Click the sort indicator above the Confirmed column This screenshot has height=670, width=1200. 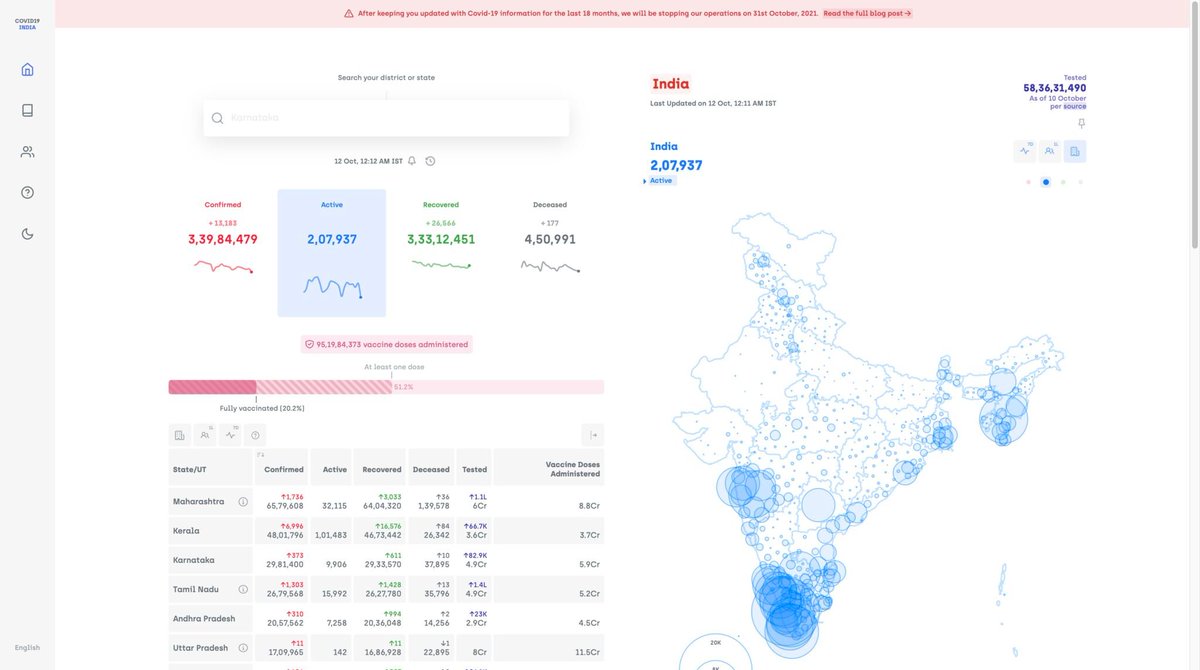(260, 454)
